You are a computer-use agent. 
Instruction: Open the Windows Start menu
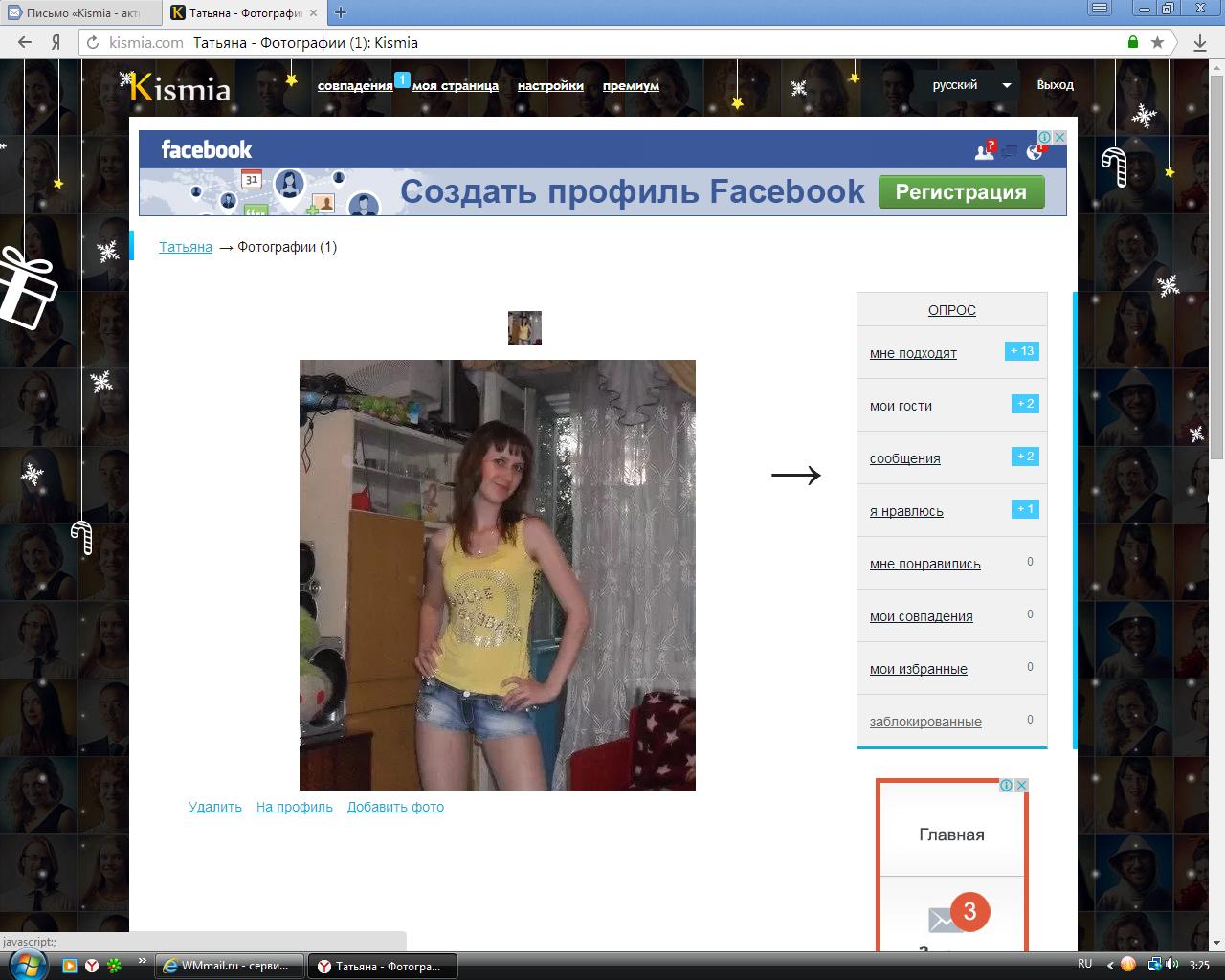27,964
